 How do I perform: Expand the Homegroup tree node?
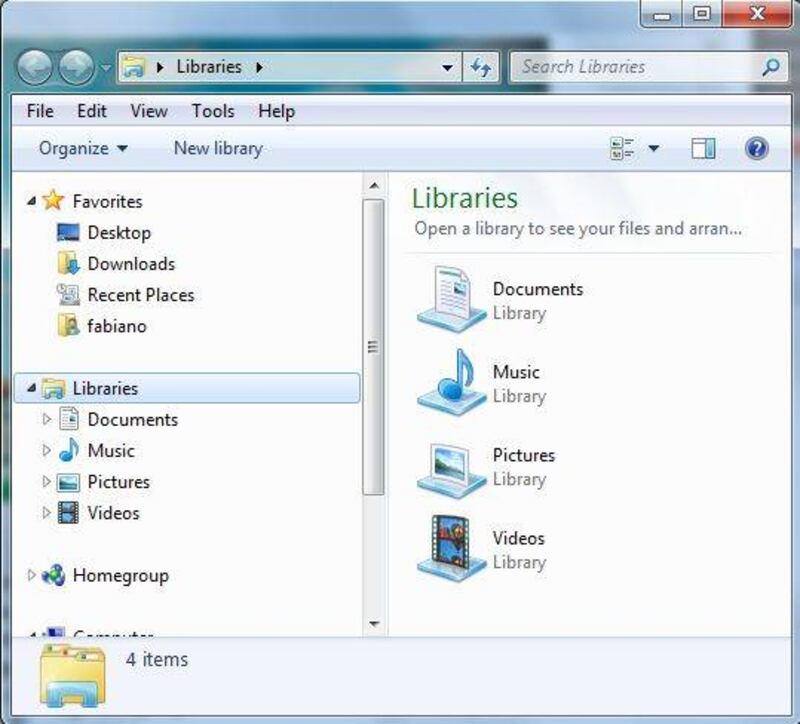pyautogui.click(x=31, y=575)
